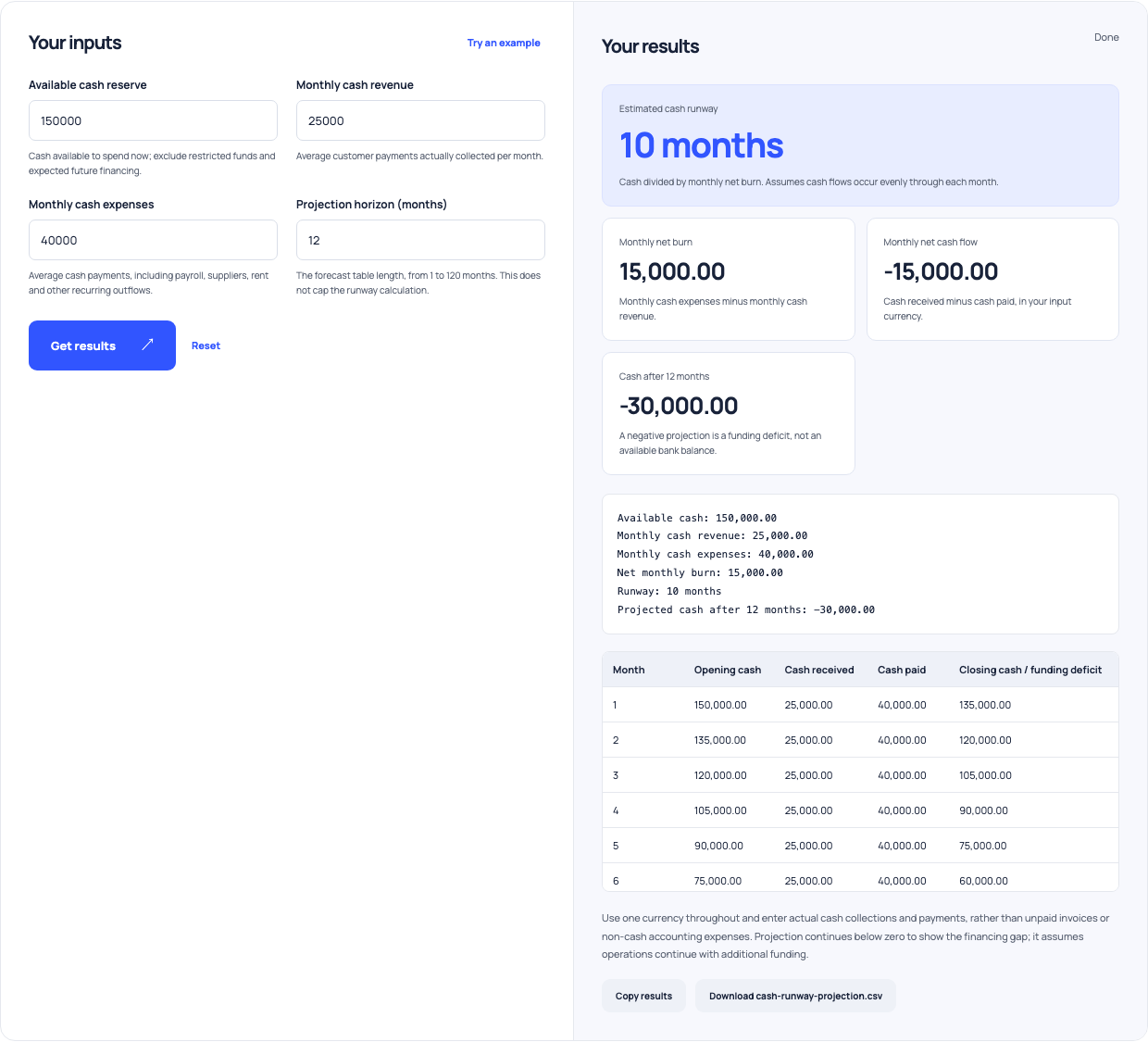This screenshot has height=1042, width=1148.
Task: Click the Get results button label
Action: [83, 345]
